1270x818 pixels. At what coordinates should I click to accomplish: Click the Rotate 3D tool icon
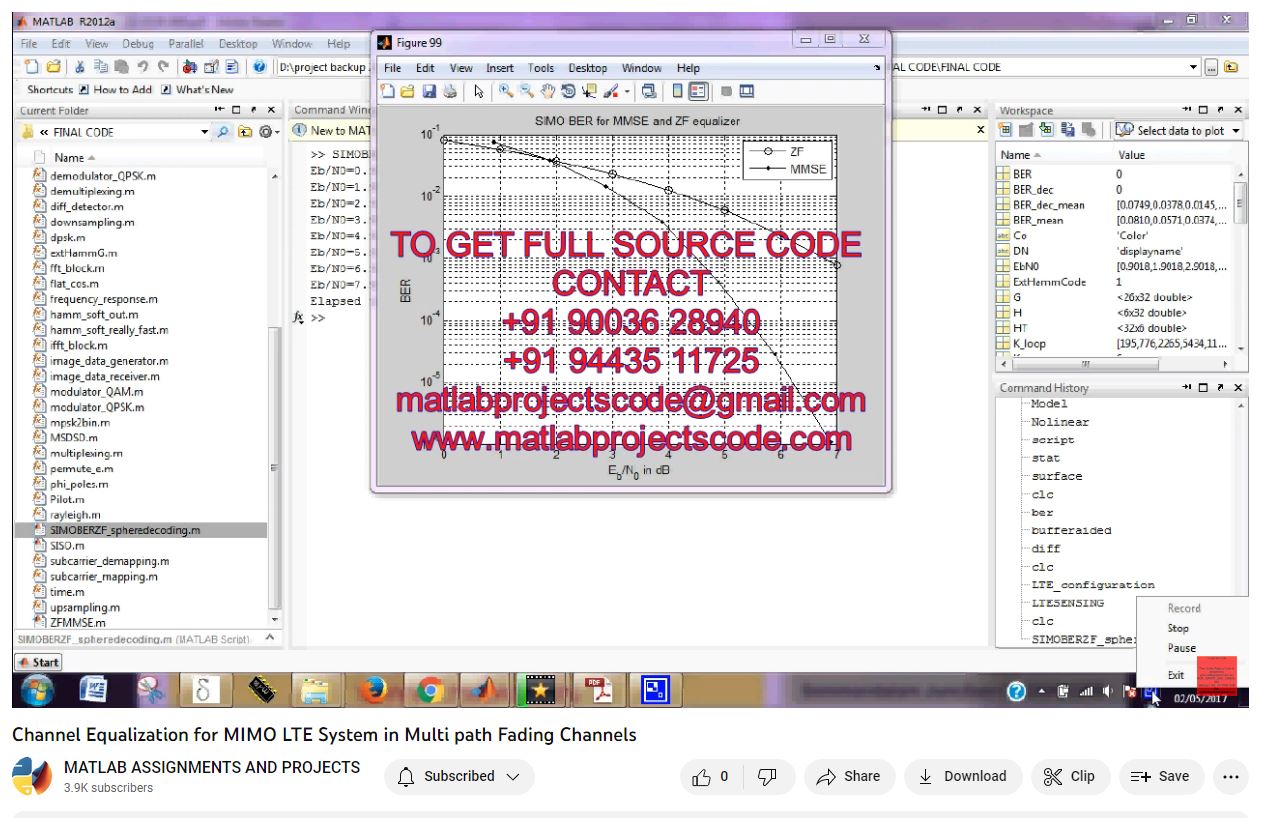pos(567,91)
